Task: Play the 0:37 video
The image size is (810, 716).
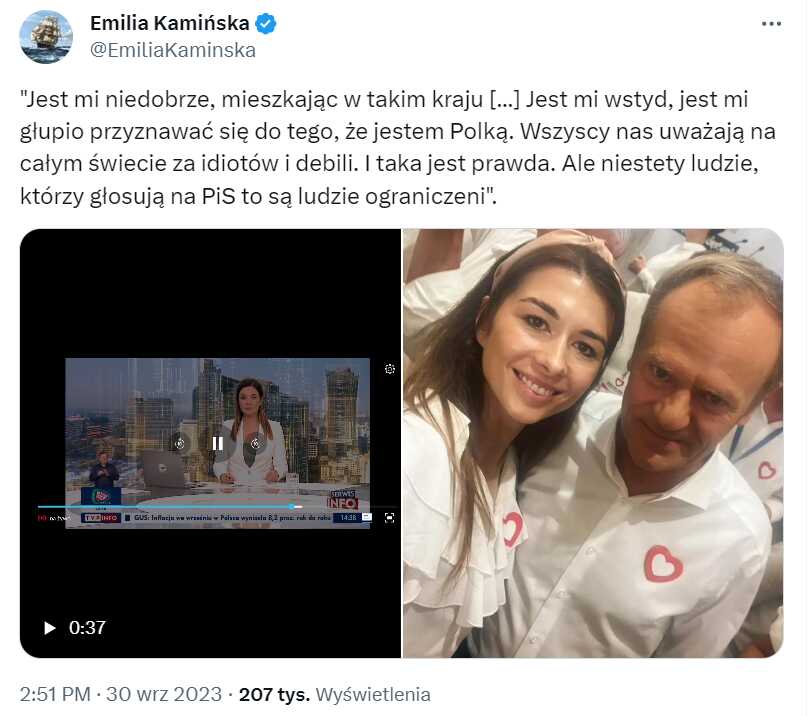Action: [50, 628]
